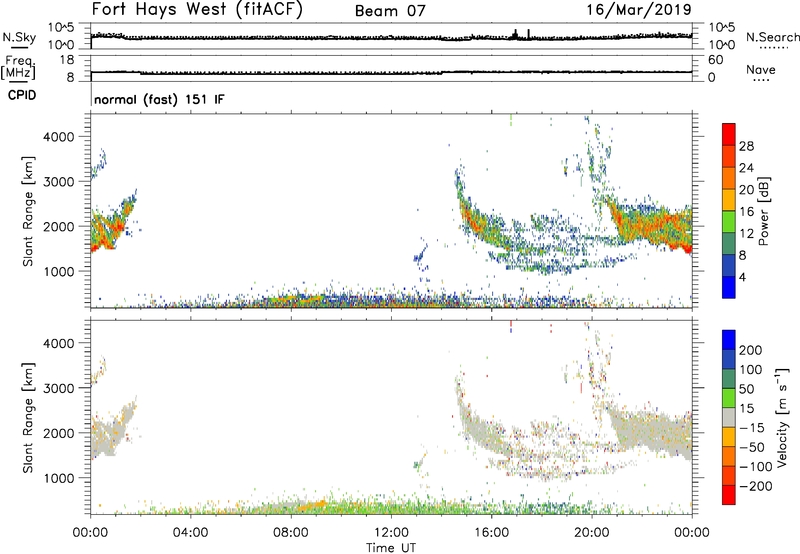Click the "Nave" legend label
This screenshot has height=554, width=800.
[761, 69]
